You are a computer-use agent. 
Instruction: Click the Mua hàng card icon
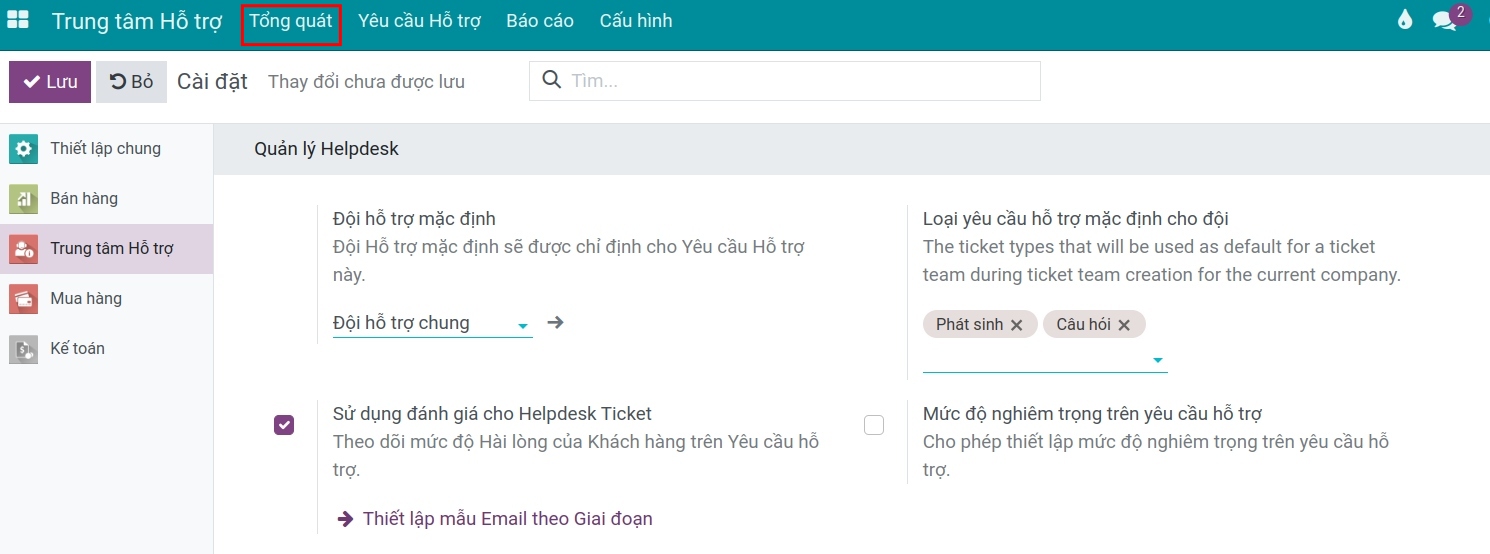(x=23, y=299)
